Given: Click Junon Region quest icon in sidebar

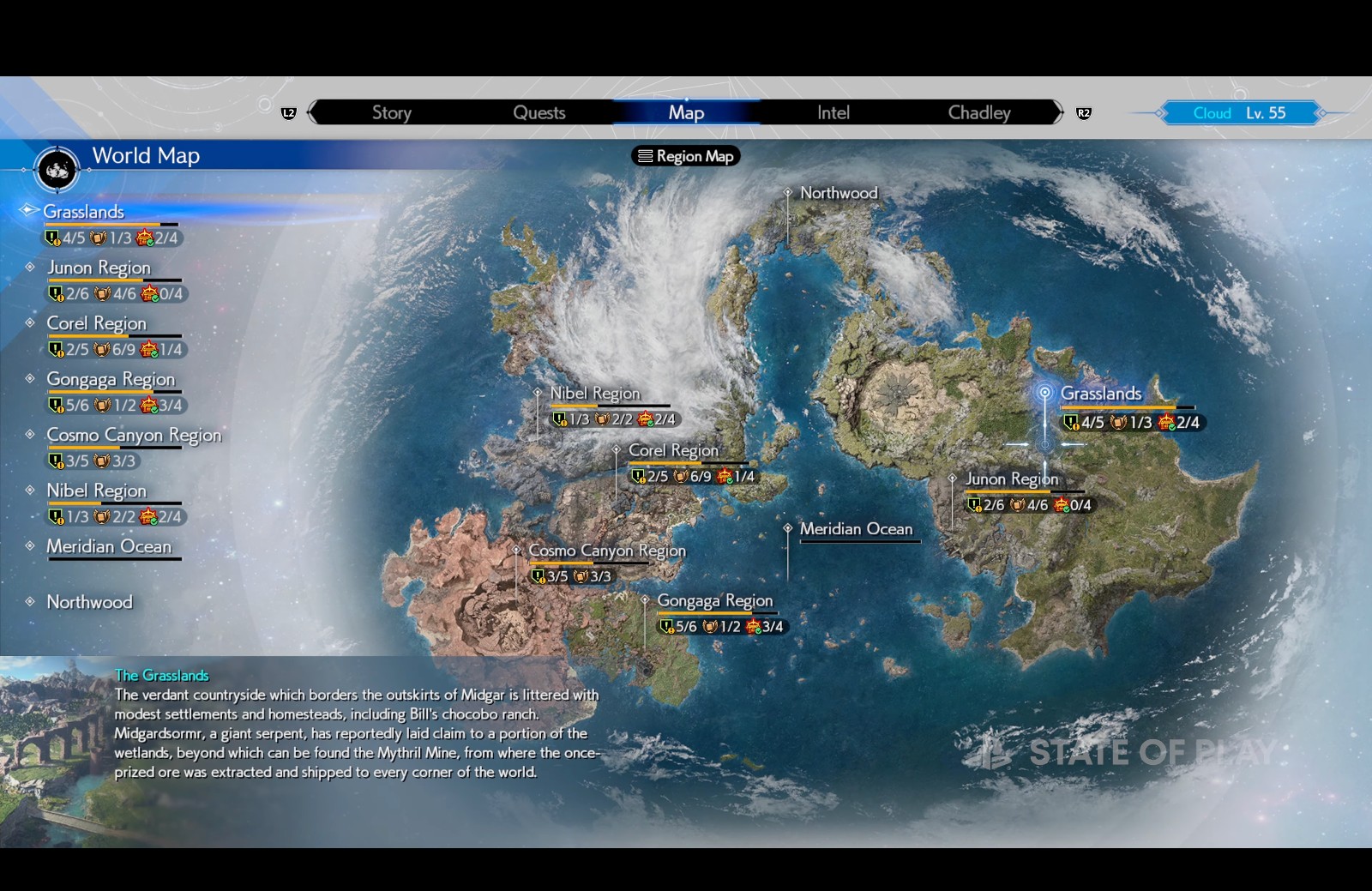Looking at the screenshot, I should [x=57, y=294].
